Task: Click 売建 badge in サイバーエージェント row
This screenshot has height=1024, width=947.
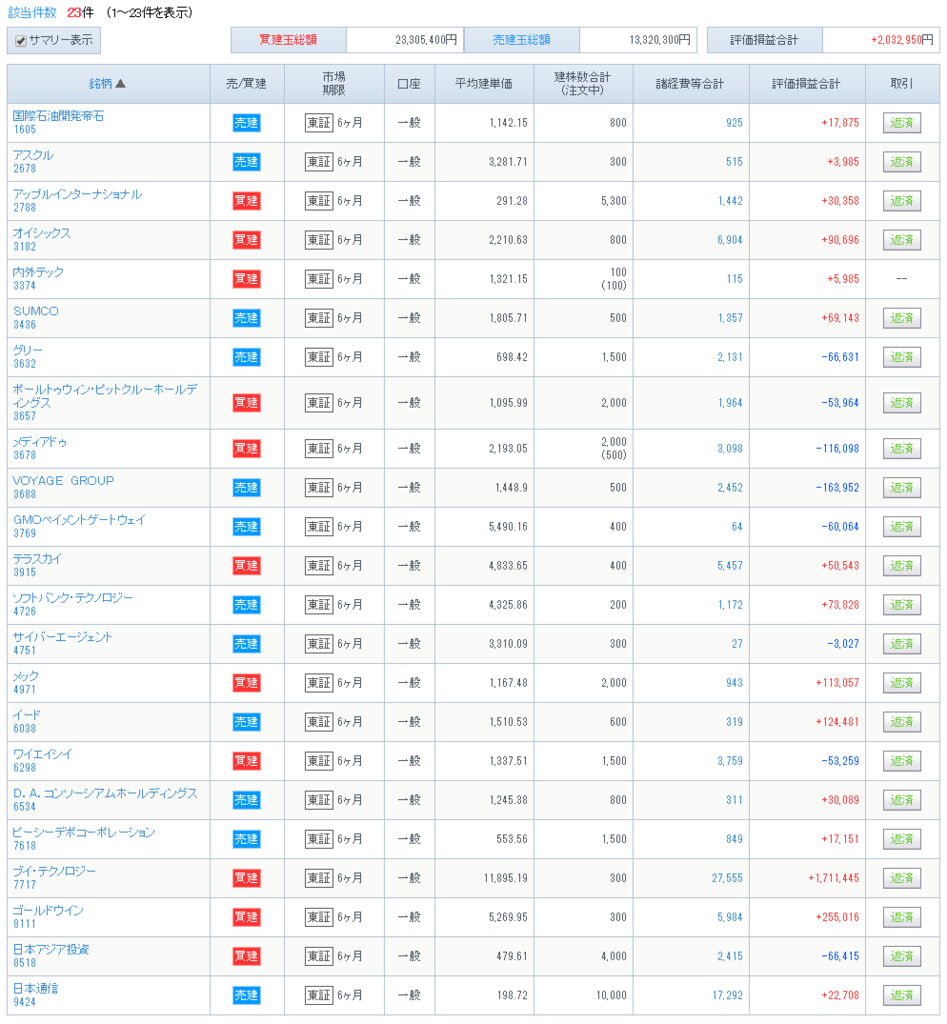Action: tap(246, 644)
